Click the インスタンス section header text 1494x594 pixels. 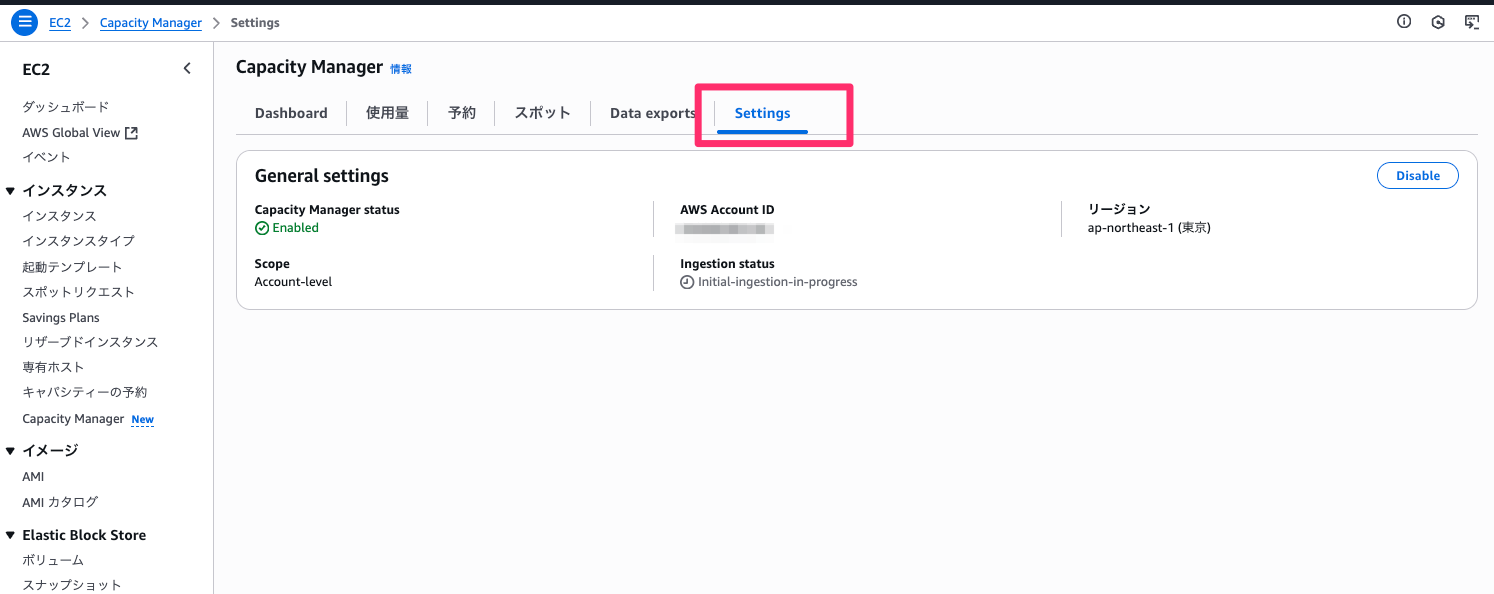click(x=64, y=191)
